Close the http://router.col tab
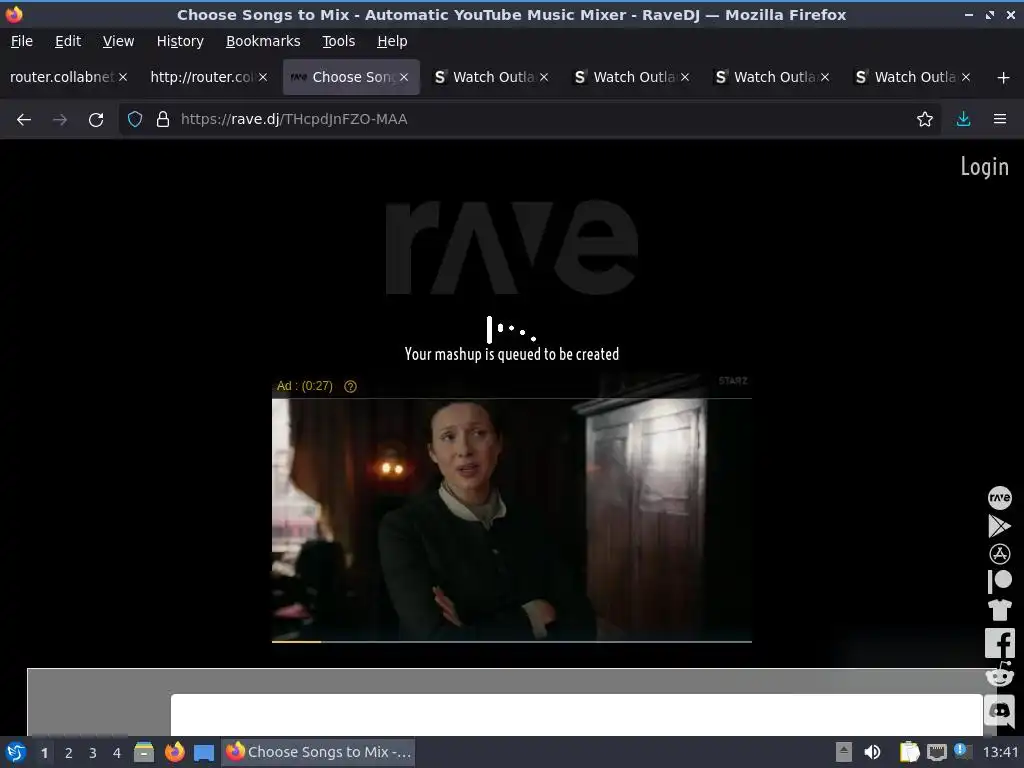 pyautogui.click(x=263, y=77)
